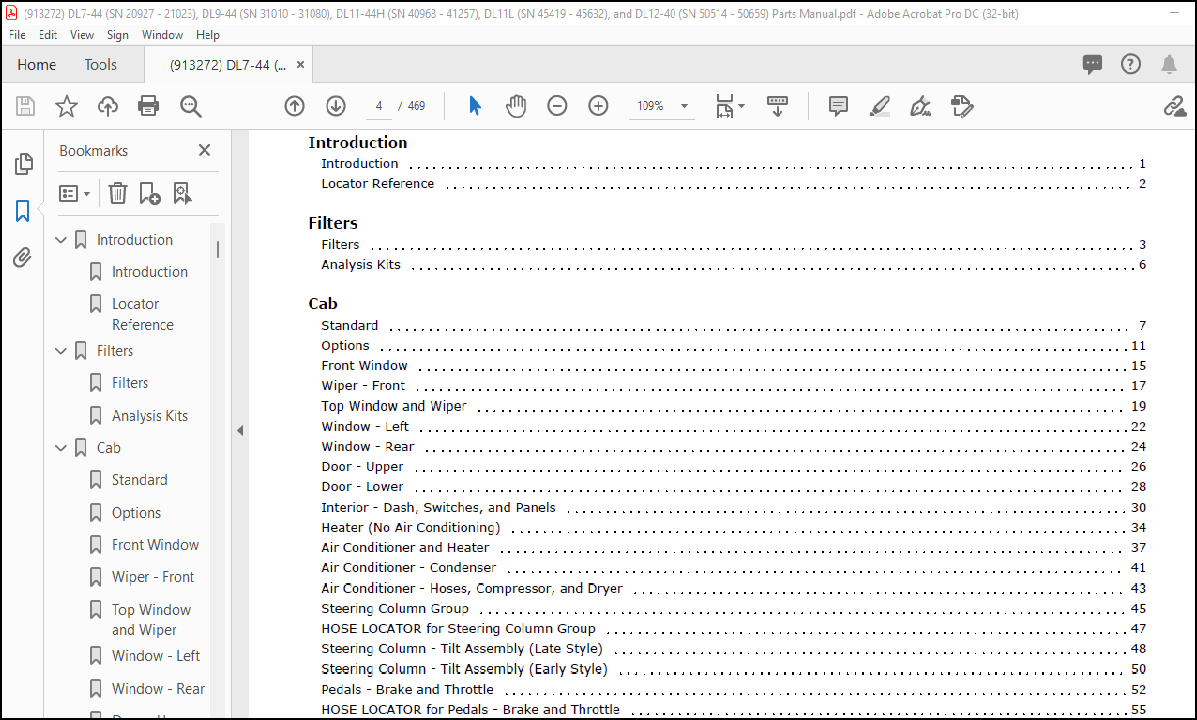The height and width of the screenshot is (720, 1197).
Task: Add a new bookmark icon
Action: coord(150,193)
